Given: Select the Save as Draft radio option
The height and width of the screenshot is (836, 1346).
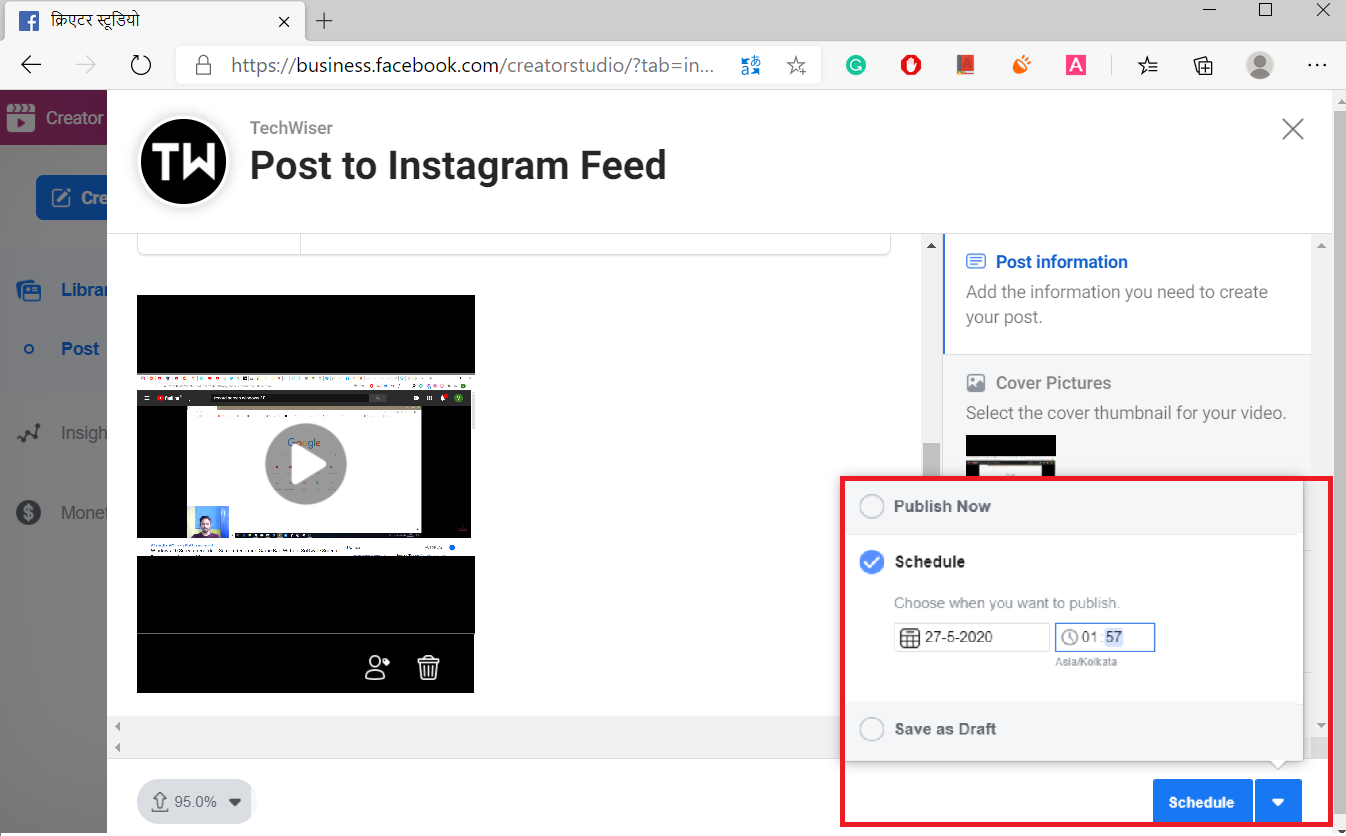Looking at the screenshot, I should click(872, 729).
